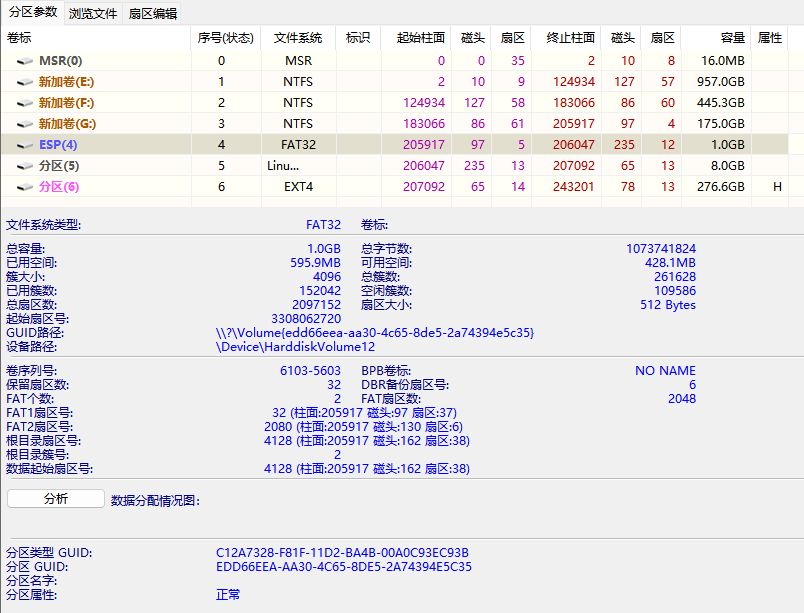The width and height of the screenshot is (804, 613).
Task: Click the 分区类型 GUID value starting with C12A7328
Action: tap(342, 552)
